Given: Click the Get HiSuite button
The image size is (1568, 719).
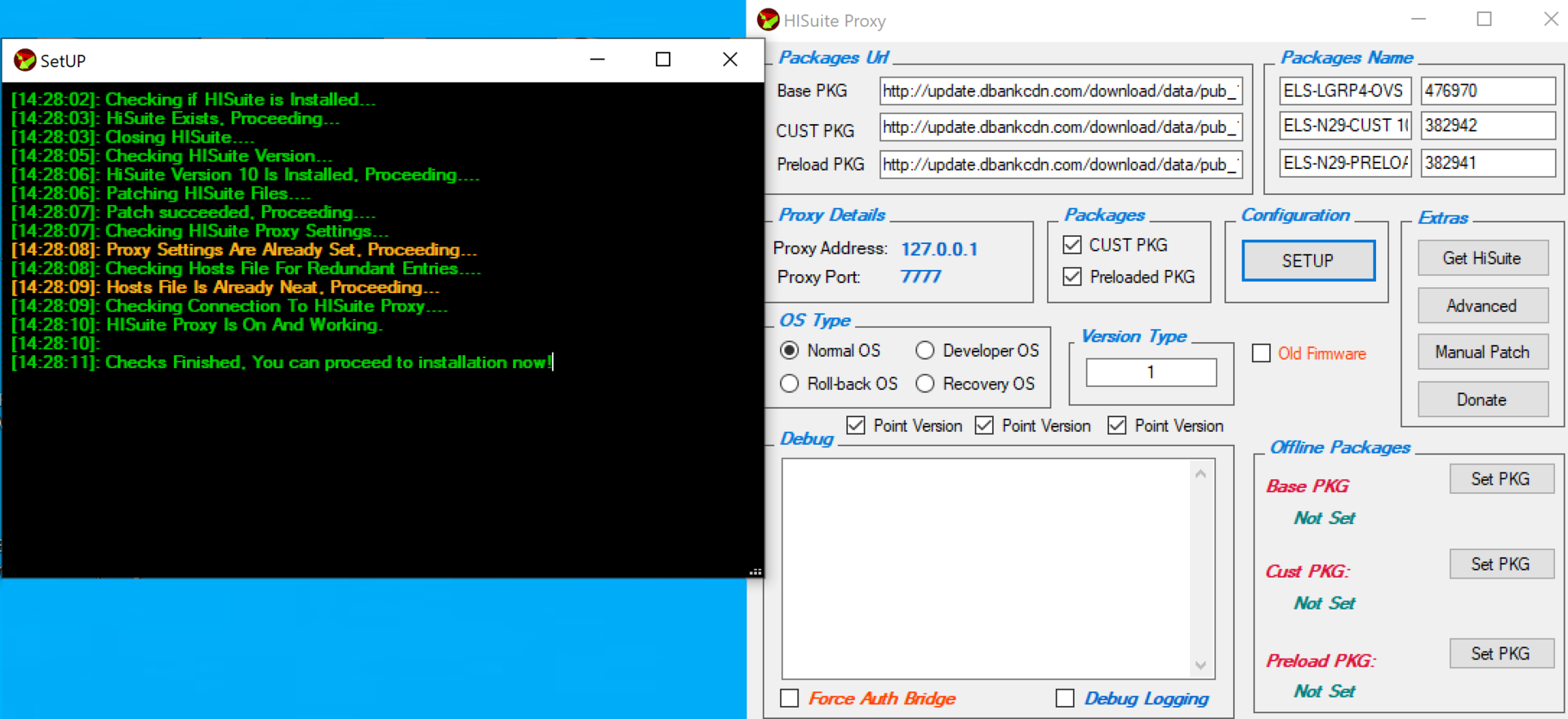Looking at the screenshot, I should 1481,258.
